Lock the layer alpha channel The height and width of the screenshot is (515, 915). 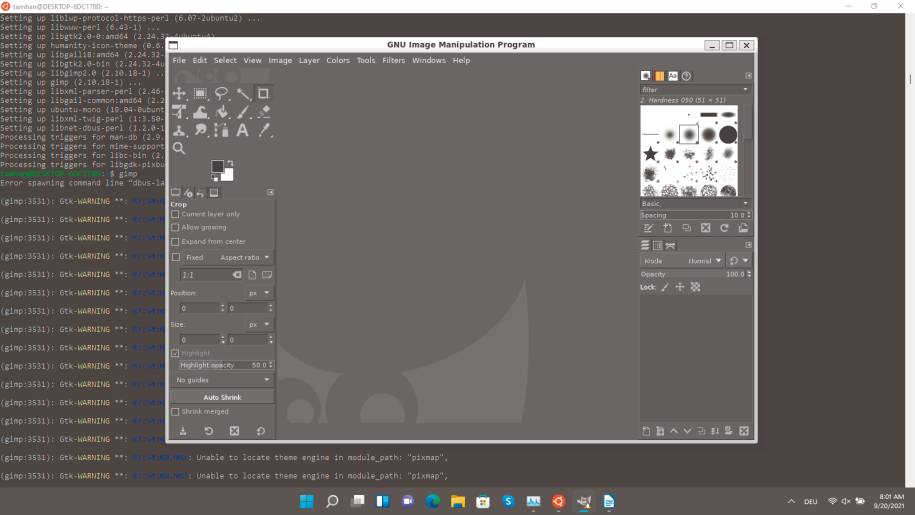695,287
